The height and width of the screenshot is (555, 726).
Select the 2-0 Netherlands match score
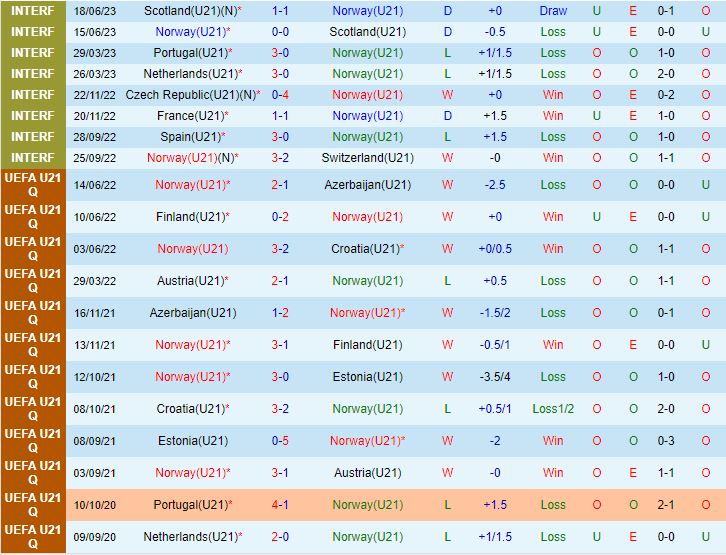click(x=280, y=537)
